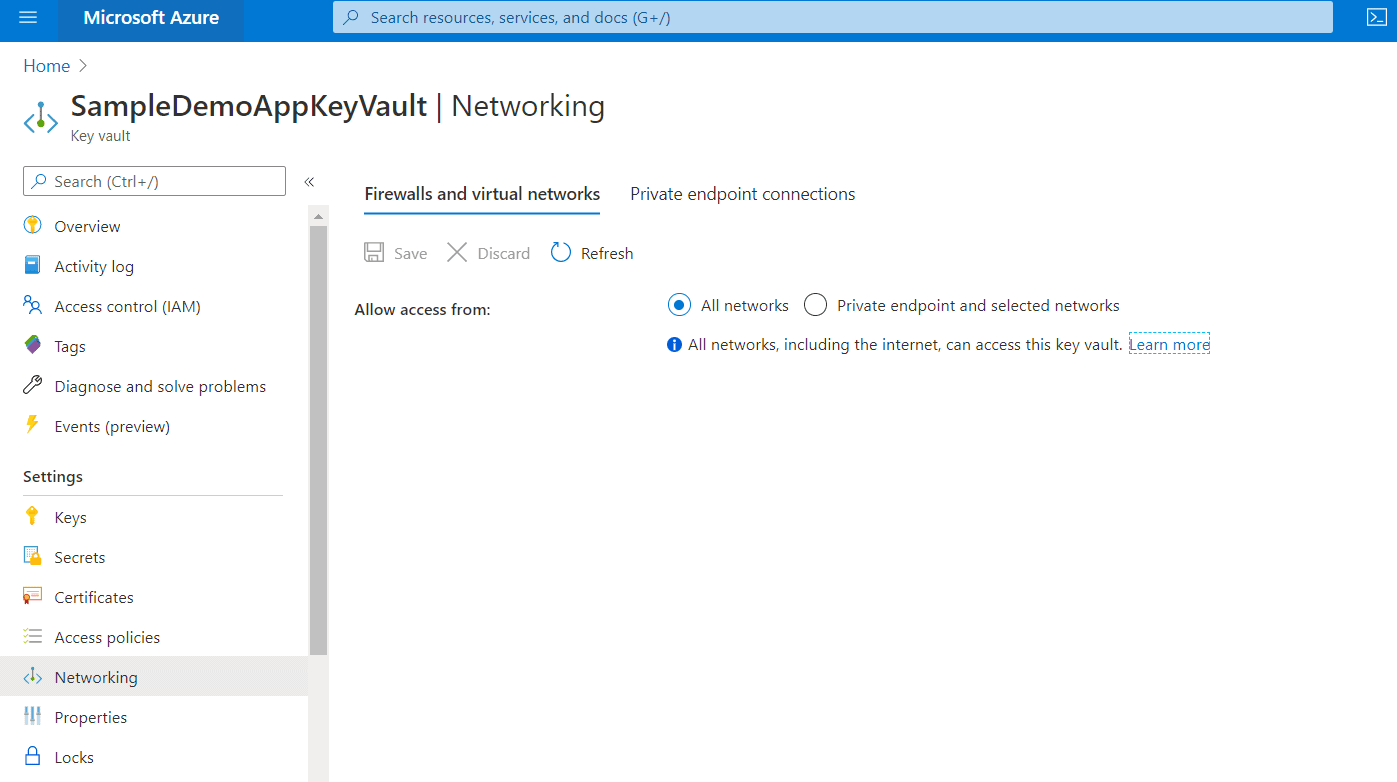Click the Refresh circular arrow icon
This screenshot has height=782, width=1397.
coord(561,253)
